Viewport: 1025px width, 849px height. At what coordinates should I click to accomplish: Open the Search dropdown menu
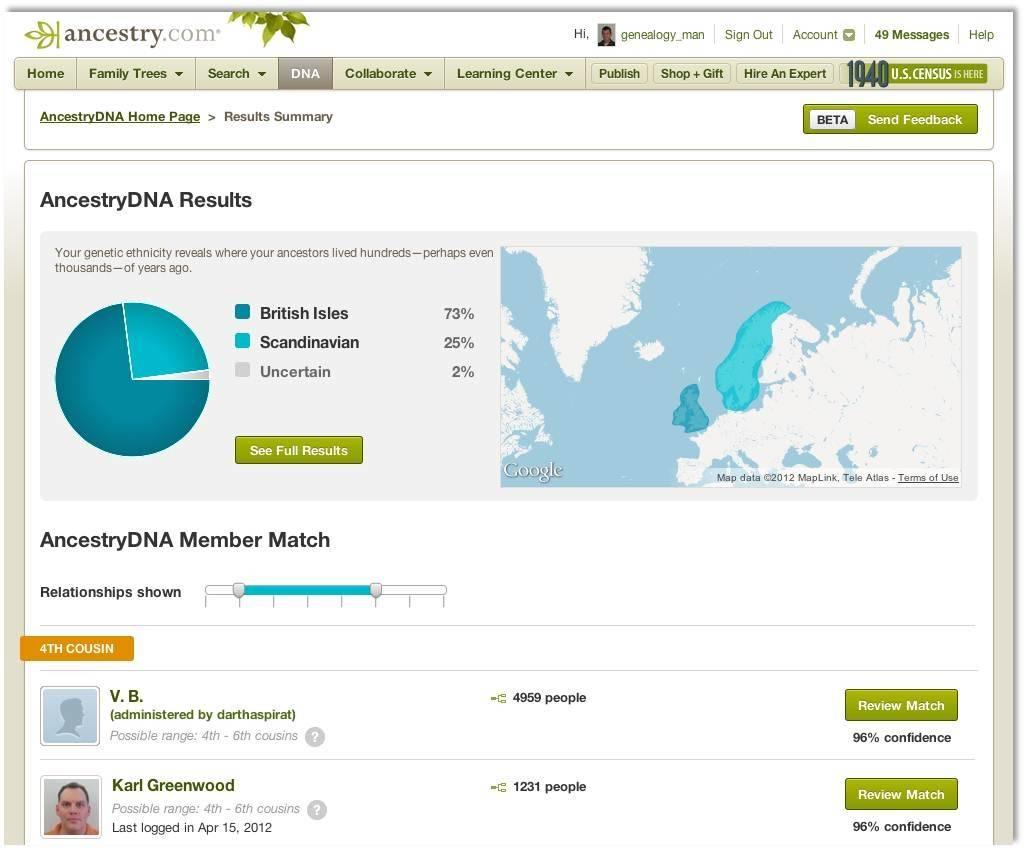(x=237, y=74)
